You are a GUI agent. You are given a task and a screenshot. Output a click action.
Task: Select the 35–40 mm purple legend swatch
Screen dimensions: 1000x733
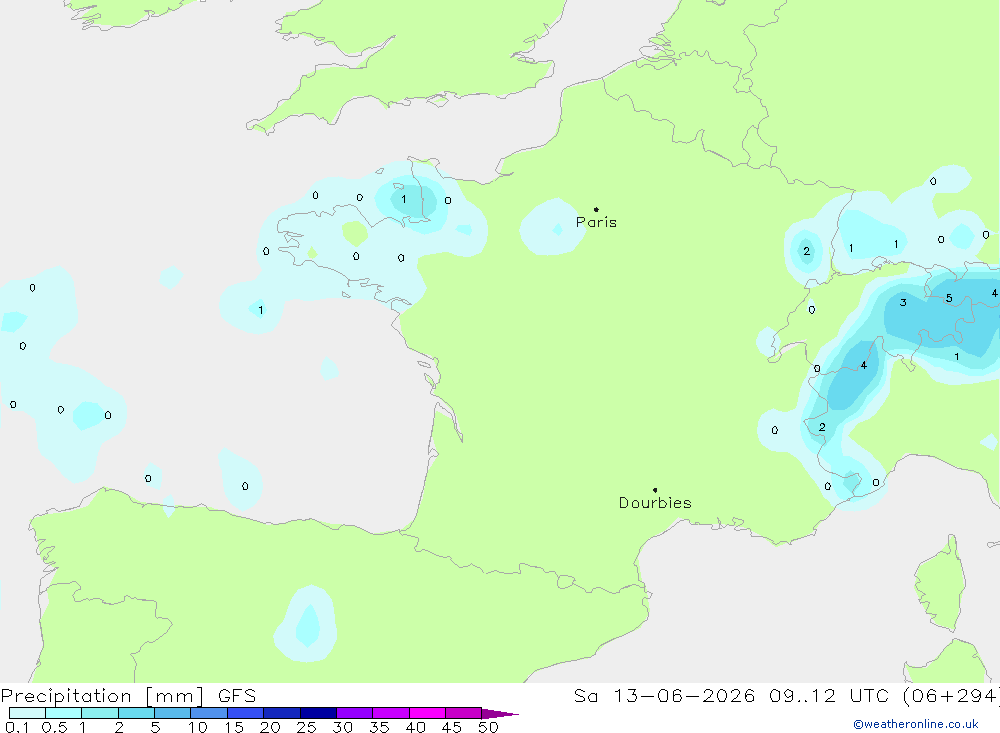pyautogui.click(x=391, y=713)
